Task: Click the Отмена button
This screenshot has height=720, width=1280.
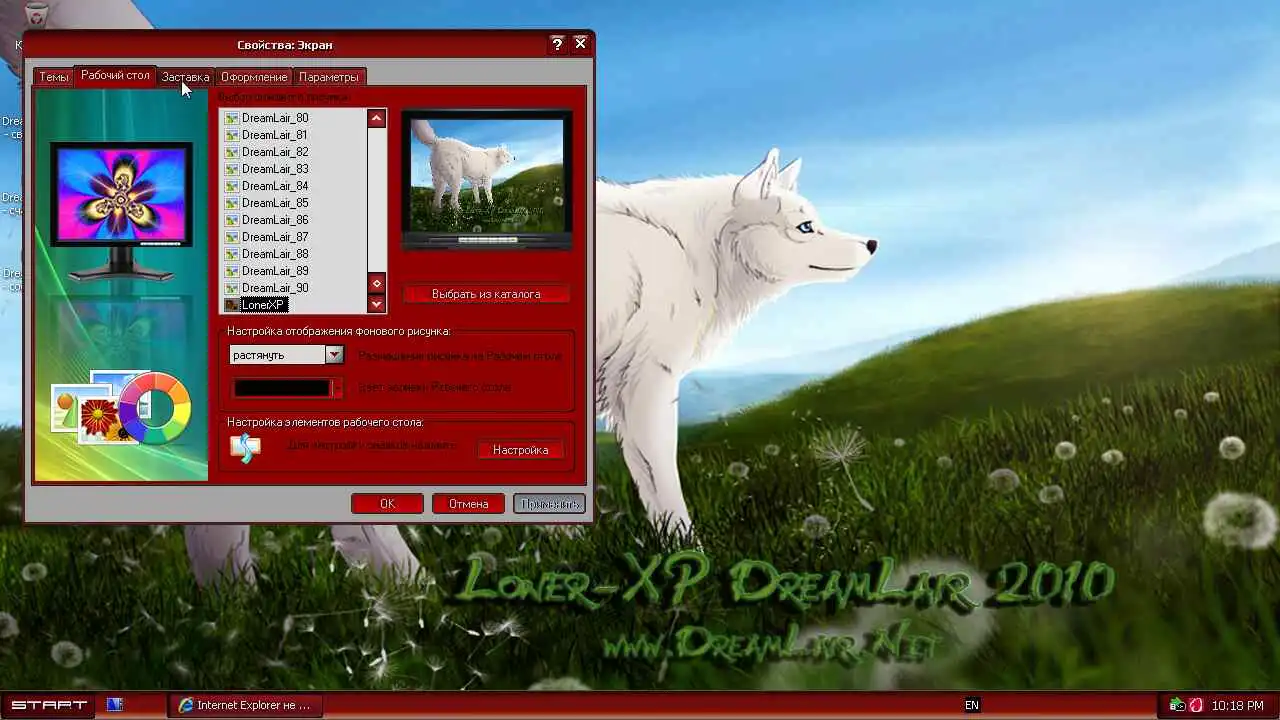Action: 468,504
